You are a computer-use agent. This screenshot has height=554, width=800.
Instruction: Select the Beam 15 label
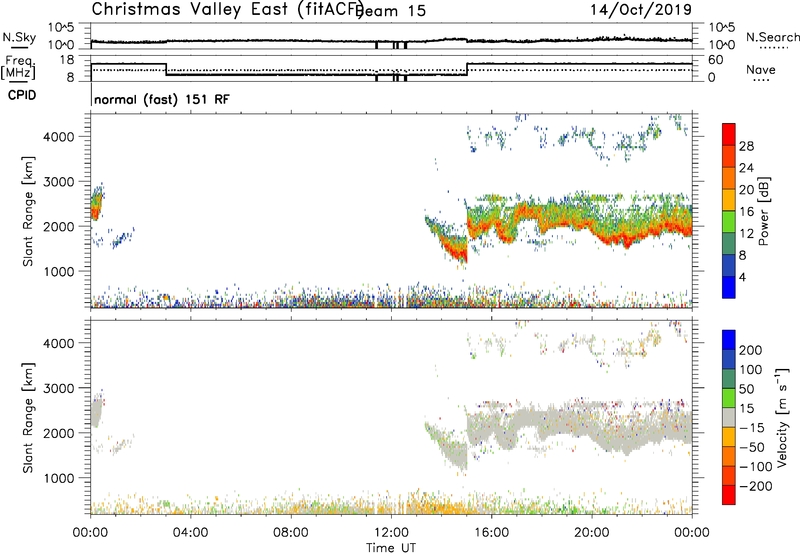392,11
